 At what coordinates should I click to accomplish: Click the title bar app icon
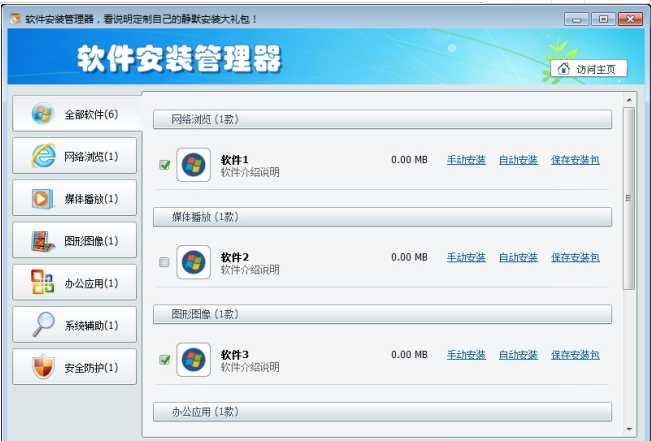tap(15, 19)
